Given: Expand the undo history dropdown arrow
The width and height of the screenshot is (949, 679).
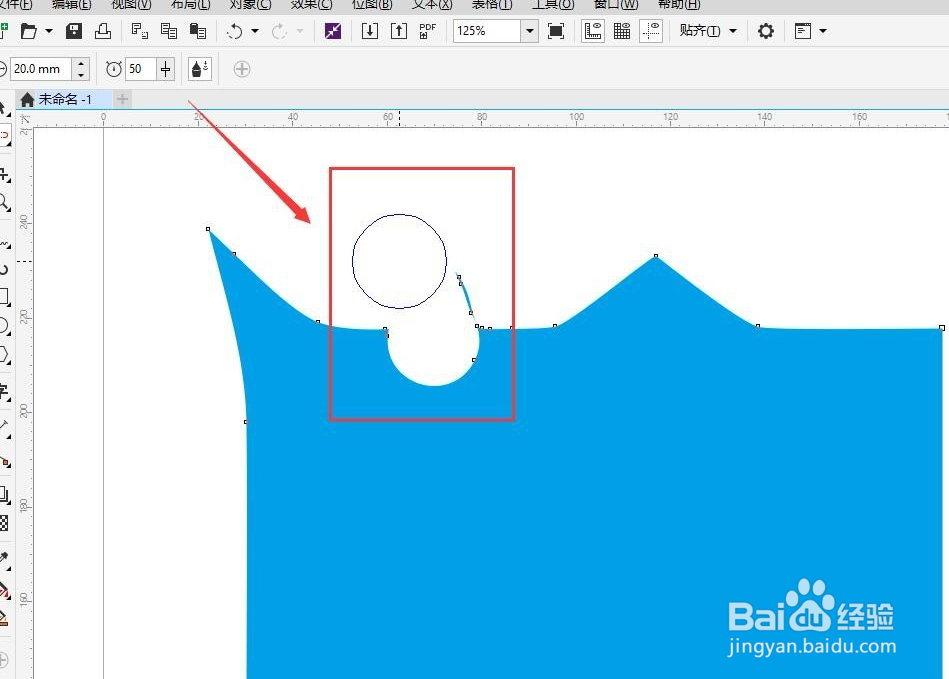Looking at the screenshot, I should click(x=255, y=31).
